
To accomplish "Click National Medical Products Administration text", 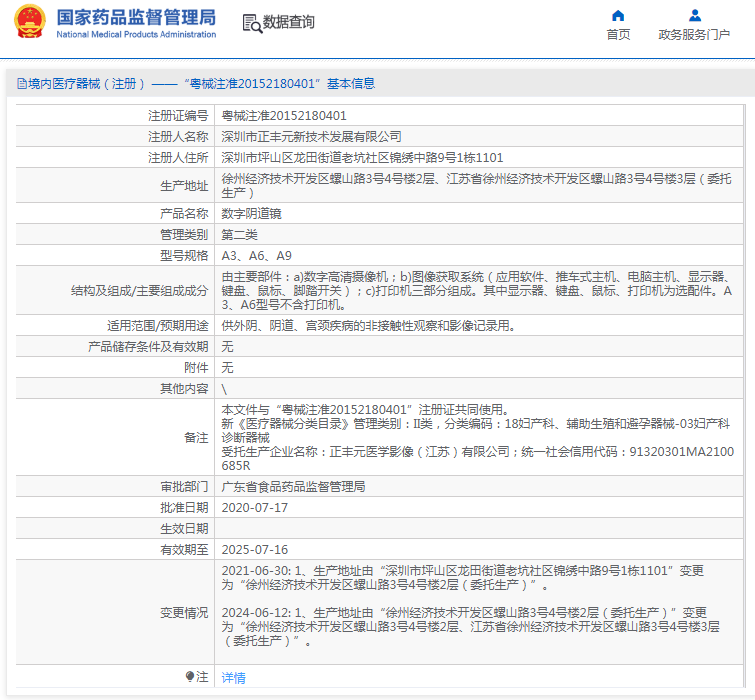I will pyautogui.click(x=136, y=35).
